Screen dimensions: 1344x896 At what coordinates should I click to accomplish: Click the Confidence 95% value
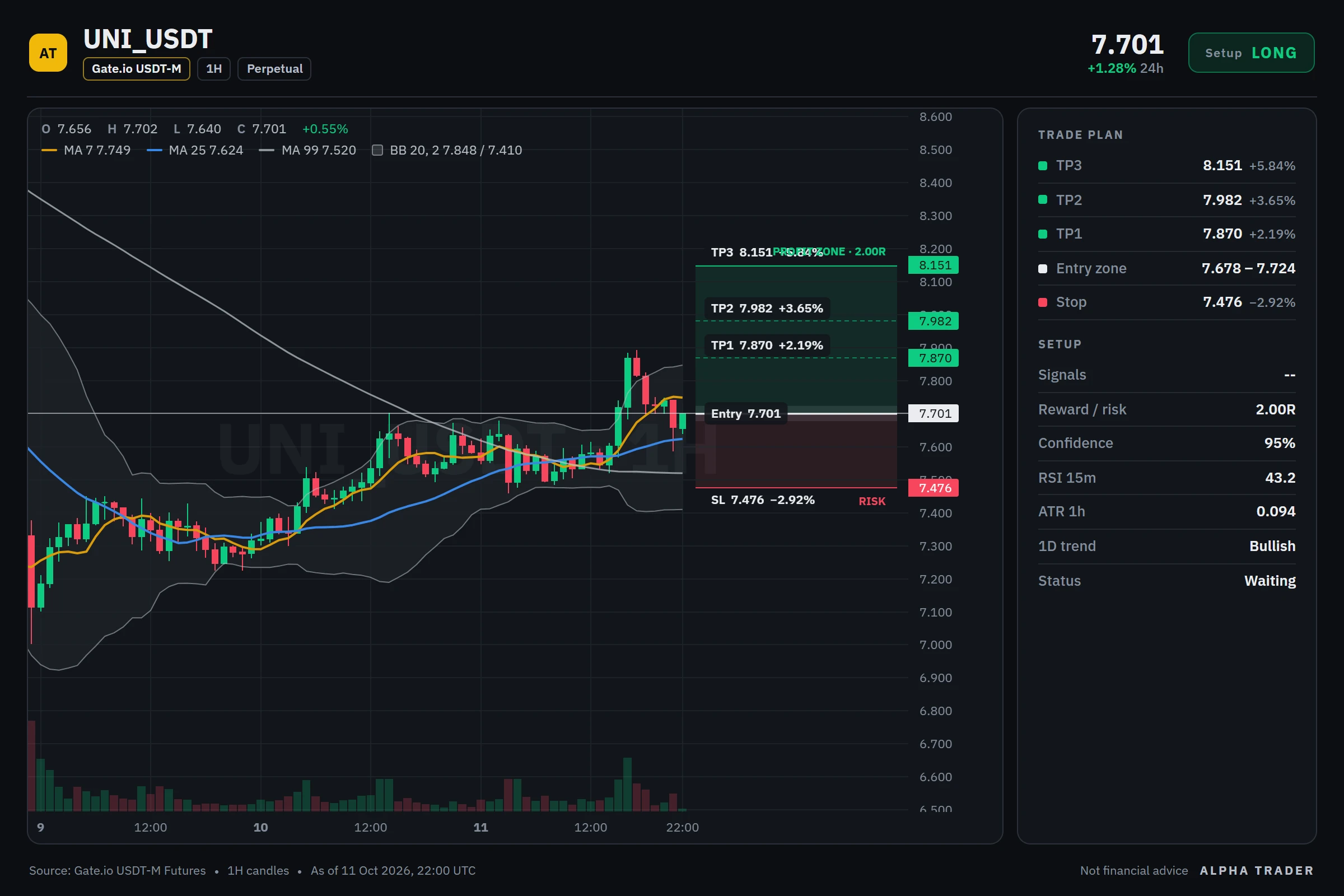1280,444
